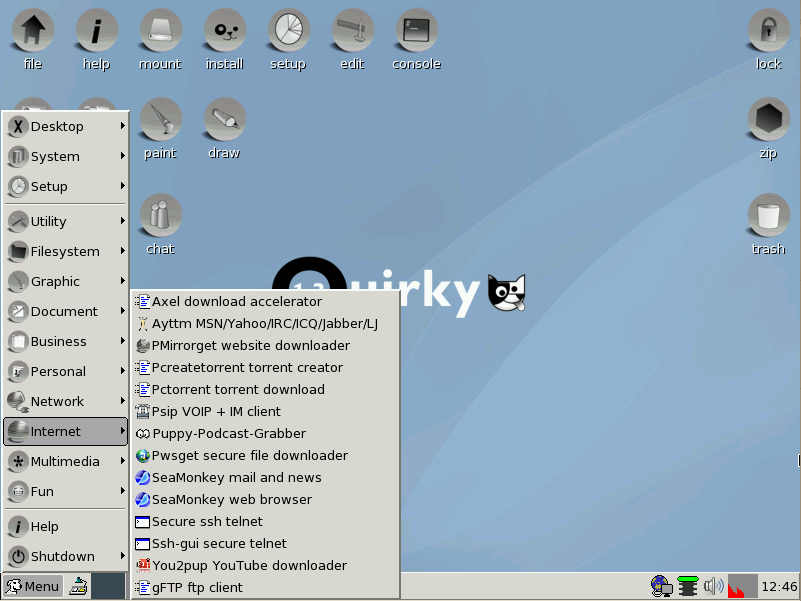Launch Ayttm MSN/Yahoo/IRC/ICQ/Jabber/LJ client
801x601 pixels.
(x=265, y=323)
